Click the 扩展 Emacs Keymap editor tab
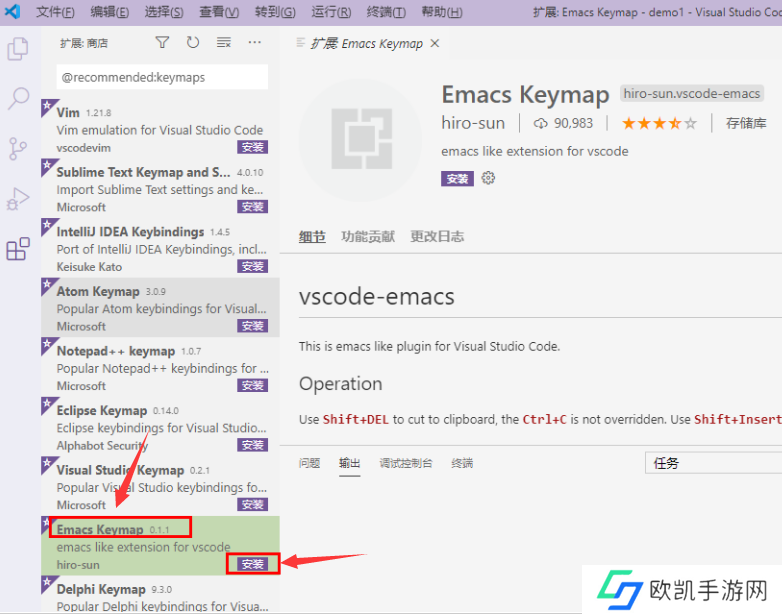The width and height of the screenshot is (782, 615). pyautogui.click(x=367, y=44)
